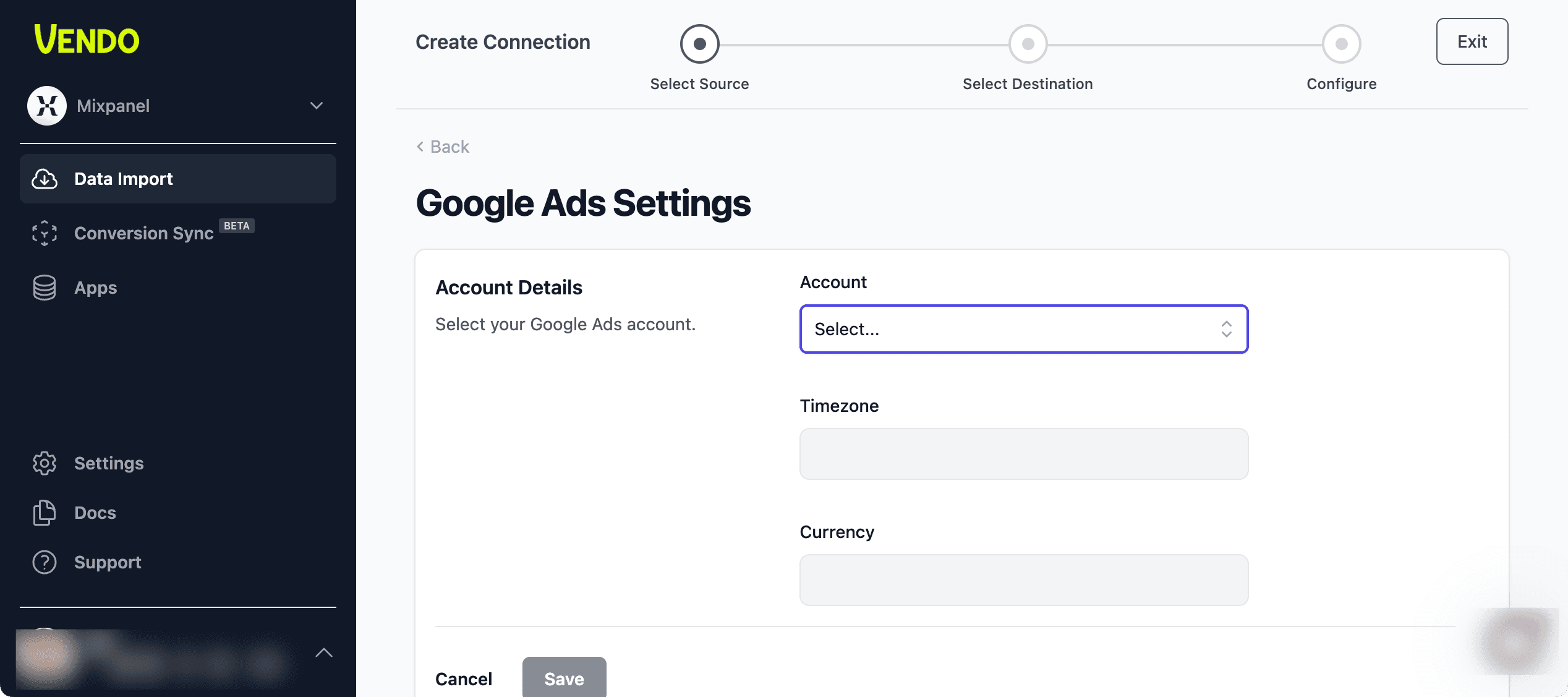The image size is (1568, 697).
Task: Click the Timezone input field
Action: (x=1023, y=454)
